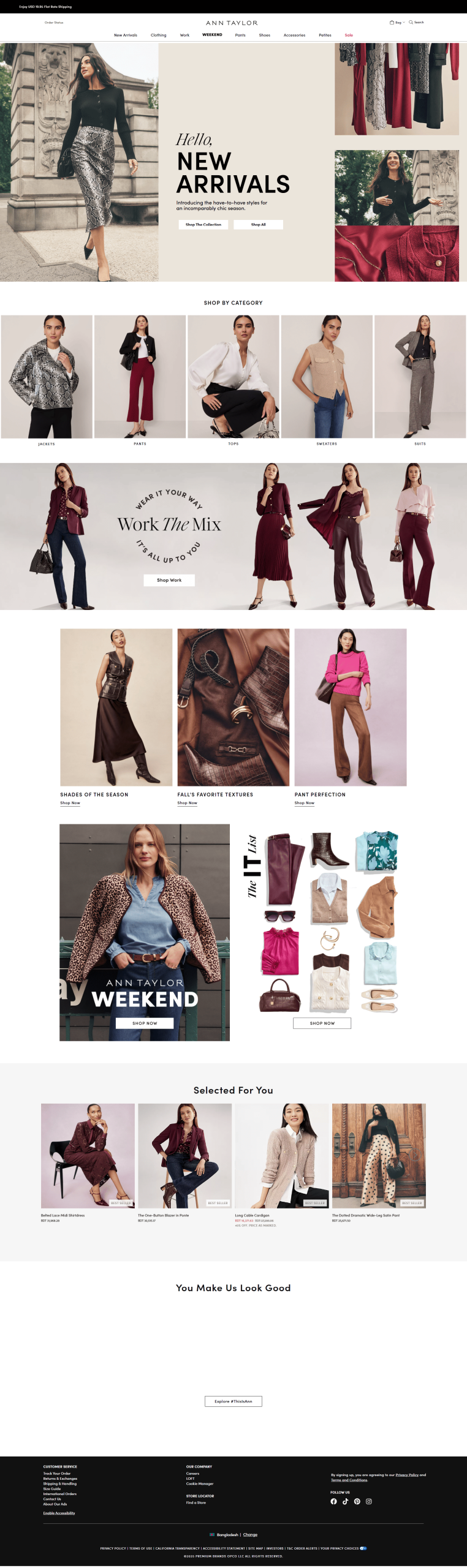Click the Explore #ThisIsAnn button
Image resolution: width=467 pixels, height=1568 pixels.
point(233,1401)
